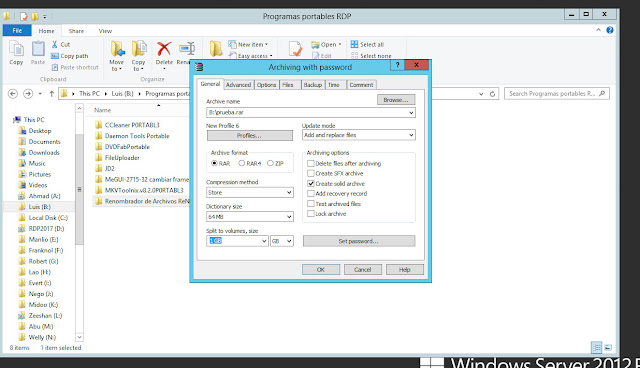This screenshot has width=640, height=368.
Task: Confirm archiving with OK button
Action: click(321, 270)
